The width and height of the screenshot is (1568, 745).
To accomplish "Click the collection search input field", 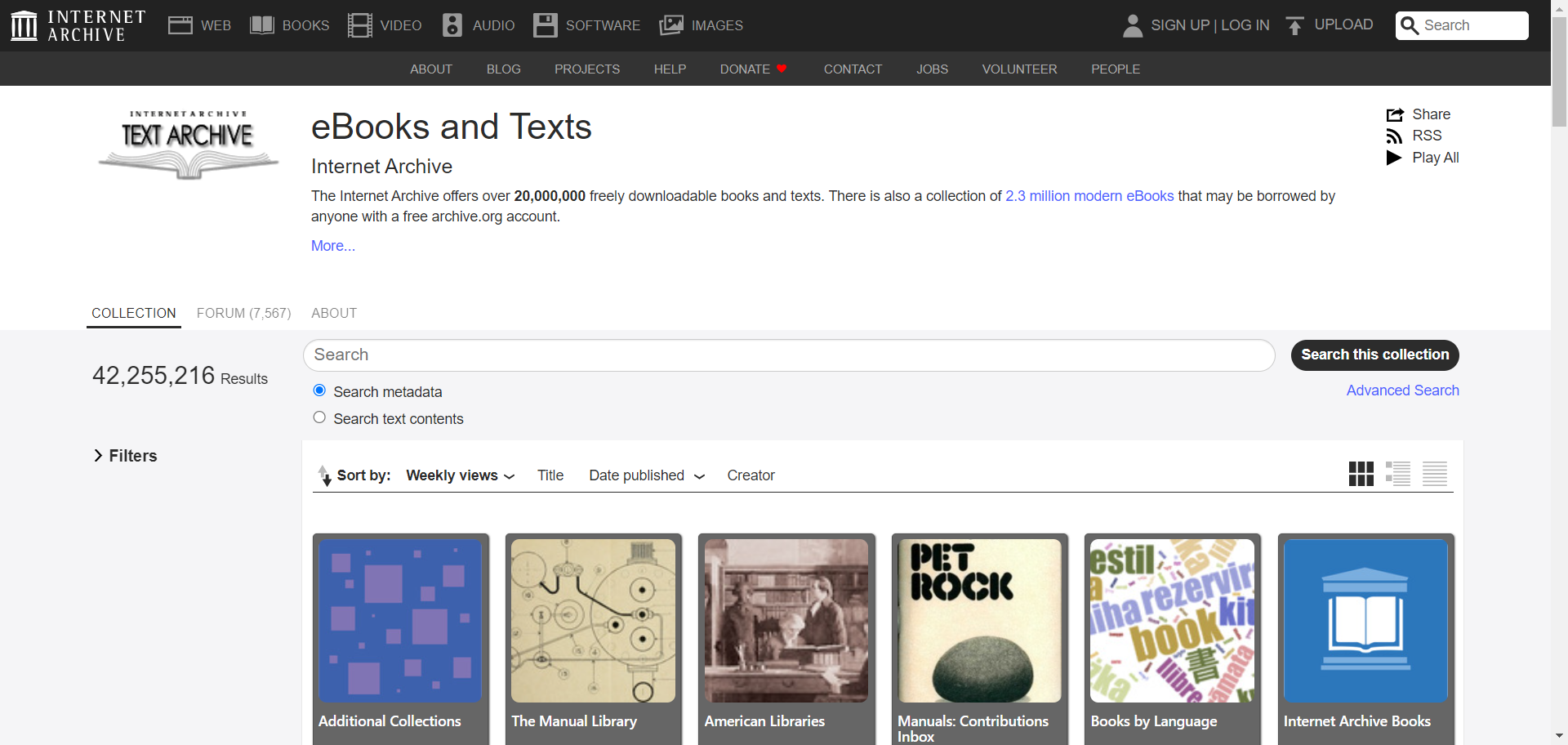I will (x=789, y=355).
